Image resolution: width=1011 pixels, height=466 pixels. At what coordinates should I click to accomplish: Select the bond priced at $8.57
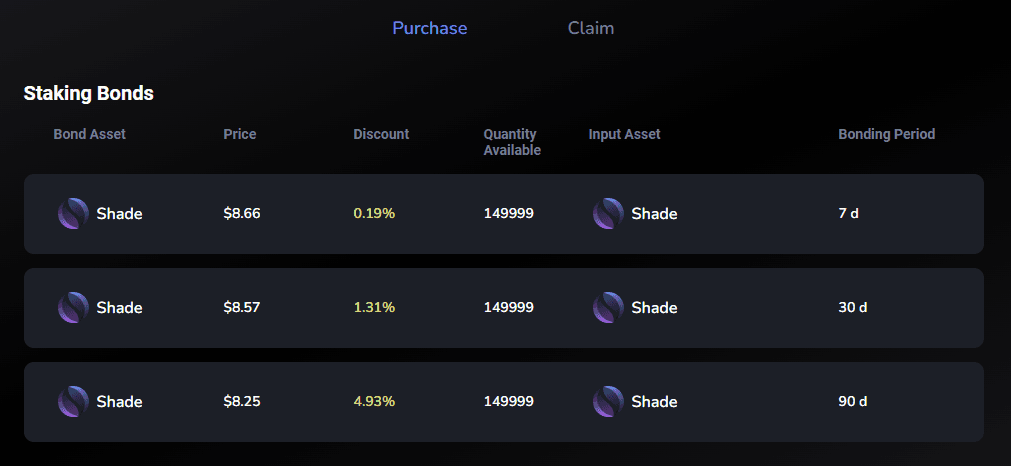coord(504,308)
